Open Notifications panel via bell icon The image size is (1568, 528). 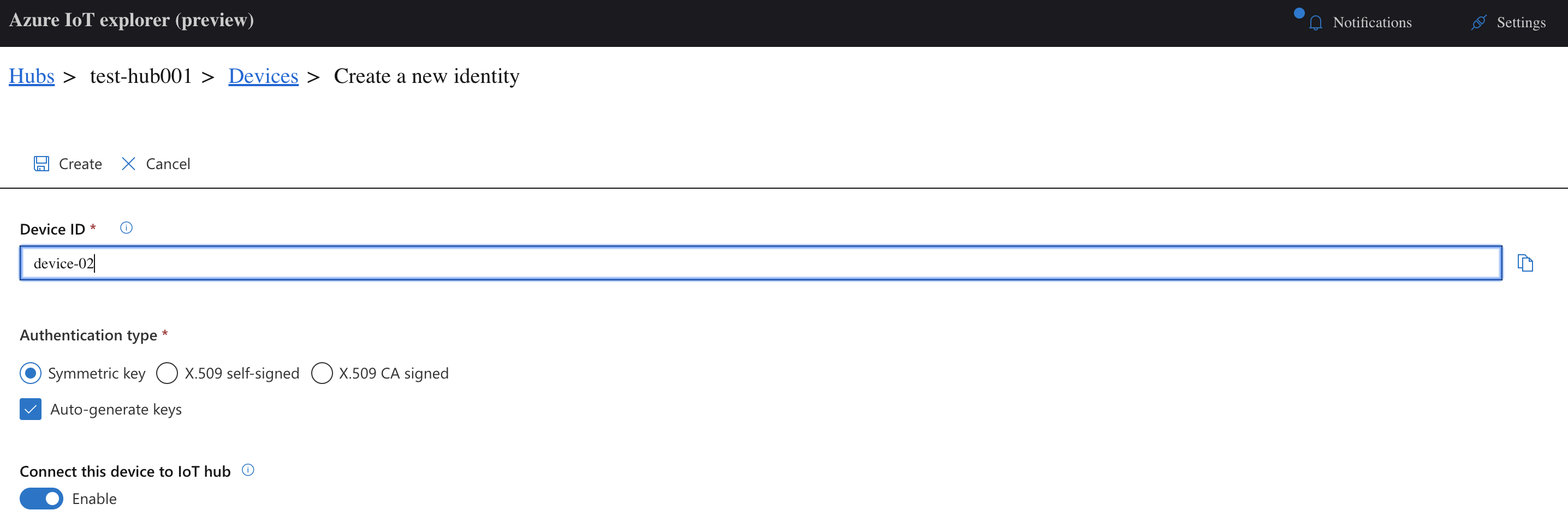(x=1315, y=22)
